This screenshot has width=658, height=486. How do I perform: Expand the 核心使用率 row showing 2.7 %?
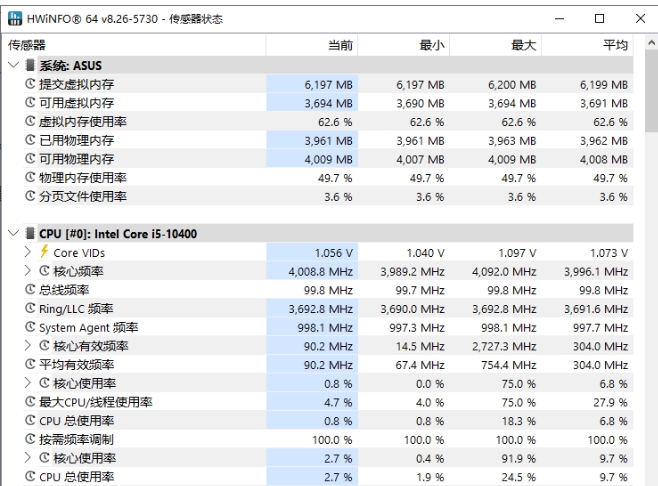28,457
